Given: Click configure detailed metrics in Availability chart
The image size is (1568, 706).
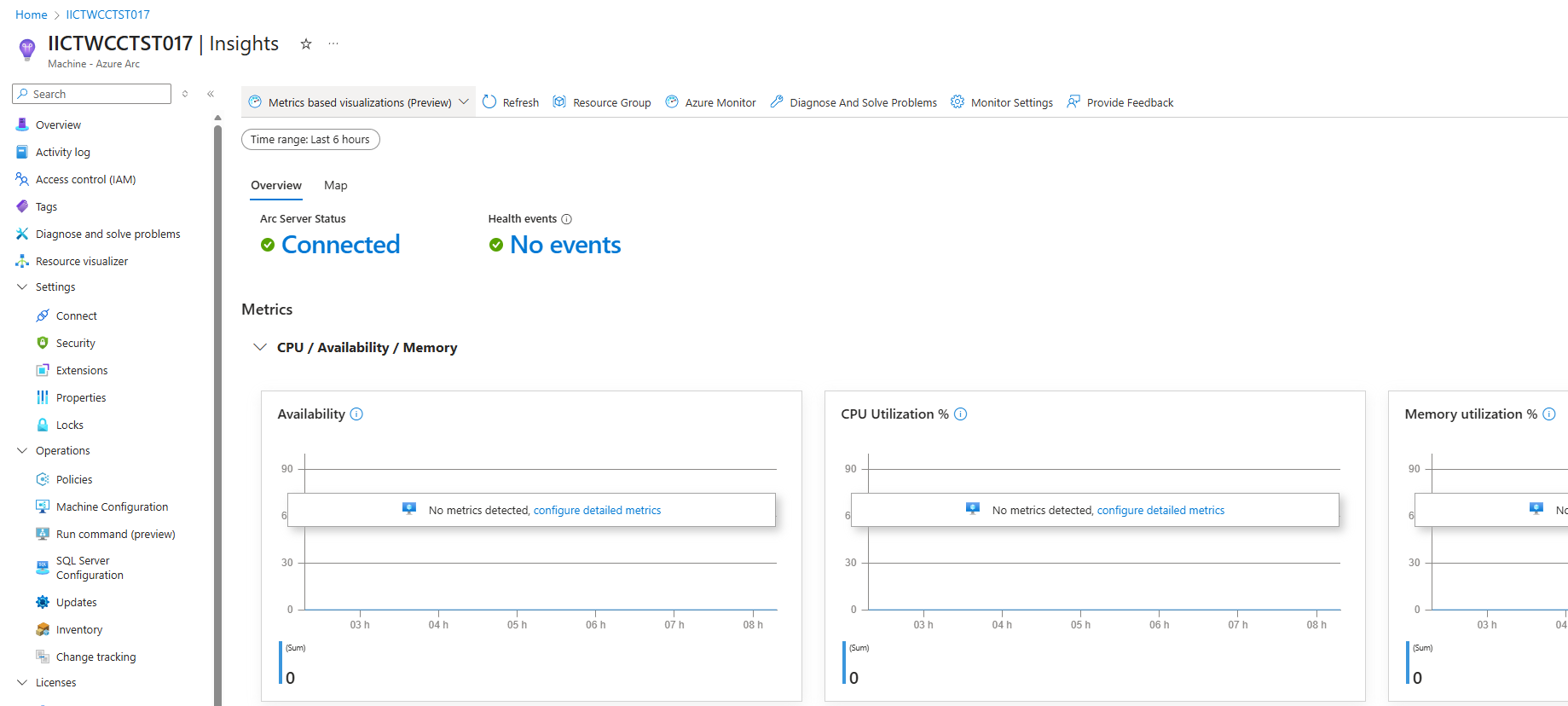Looking at the screenshot, I should click(597, 511).
